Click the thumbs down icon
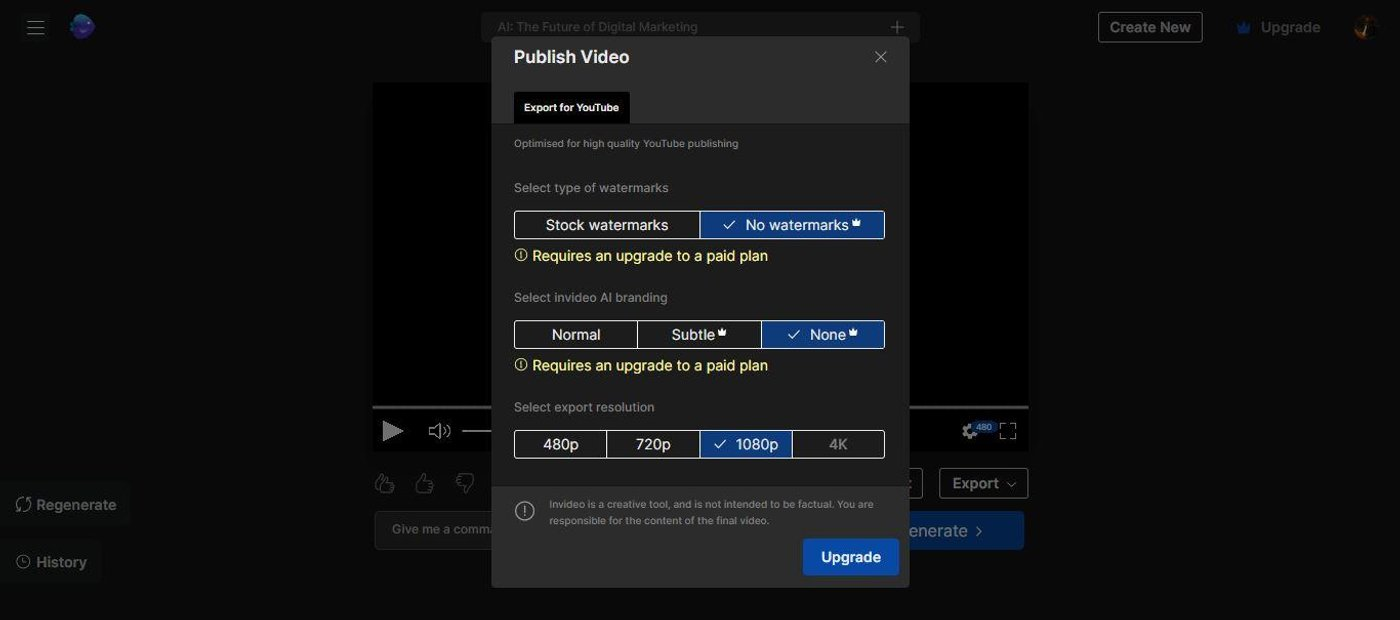 (465, 484)
